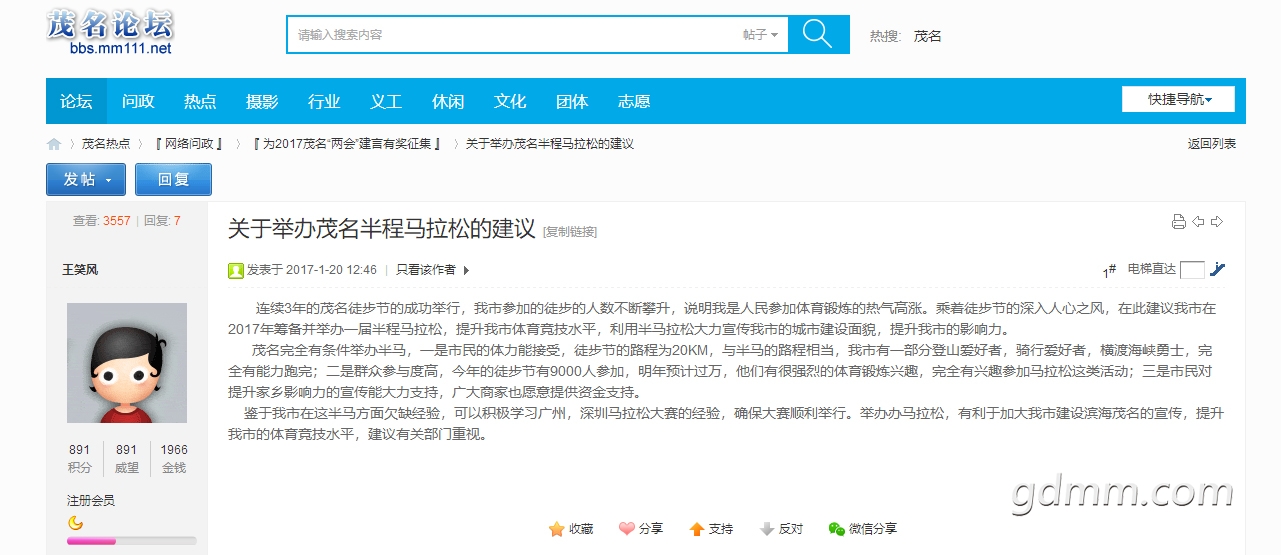Image resolution: width=1281 pixels, height=555 pixels.
Task: Click 『网络问政』 breadcrumb link
Action: (x=189, y=144)
